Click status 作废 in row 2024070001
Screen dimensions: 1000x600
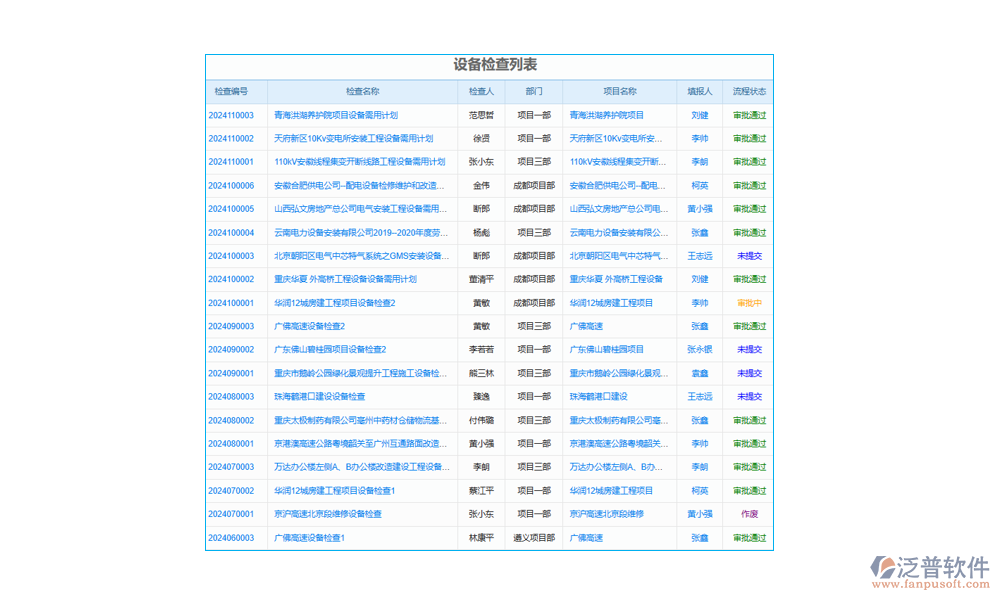pos(749,514)
